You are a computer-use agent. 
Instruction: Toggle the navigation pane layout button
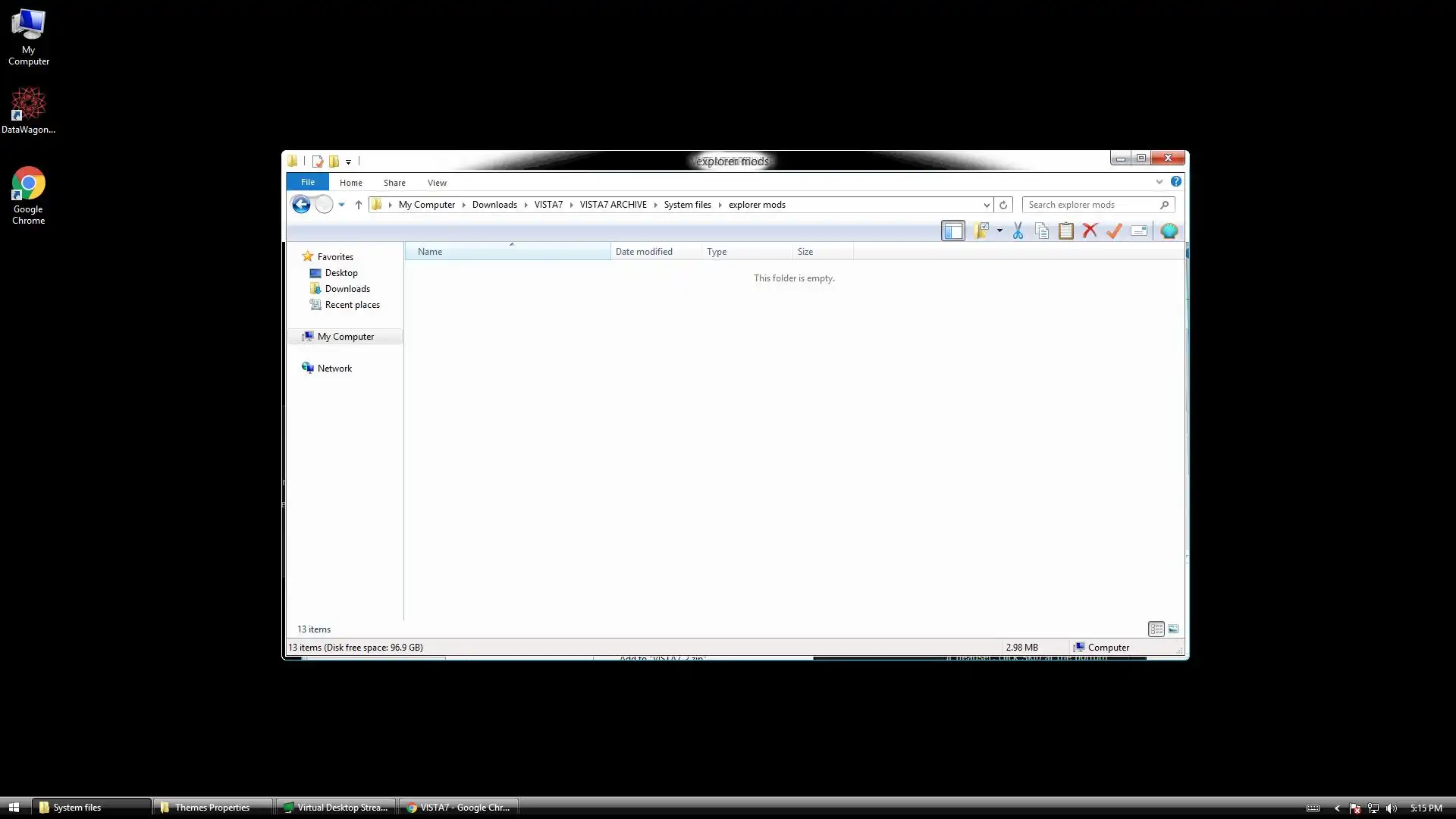point(952,231)
